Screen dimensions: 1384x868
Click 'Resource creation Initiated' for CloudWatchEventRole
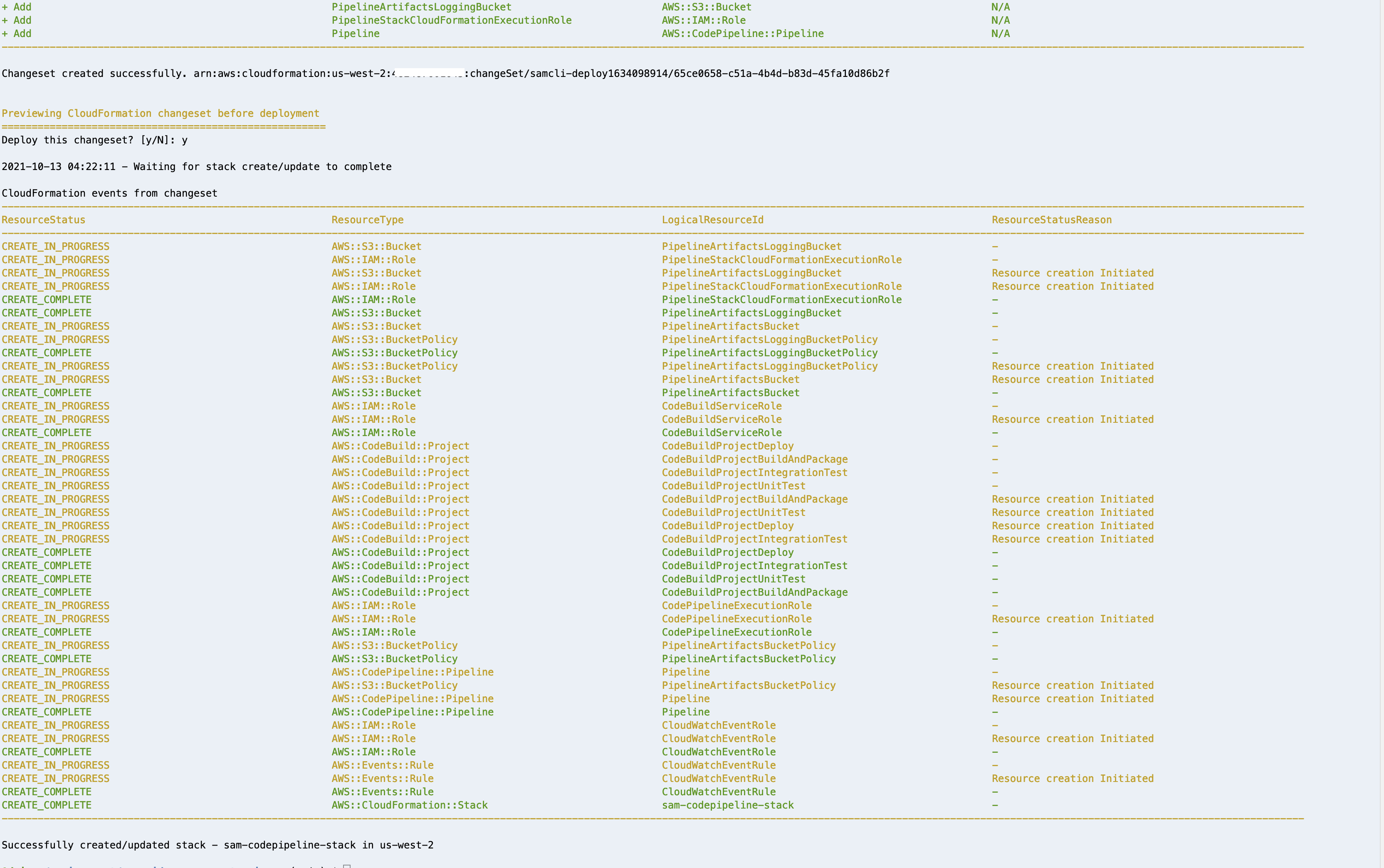(x=1073, y=738)
